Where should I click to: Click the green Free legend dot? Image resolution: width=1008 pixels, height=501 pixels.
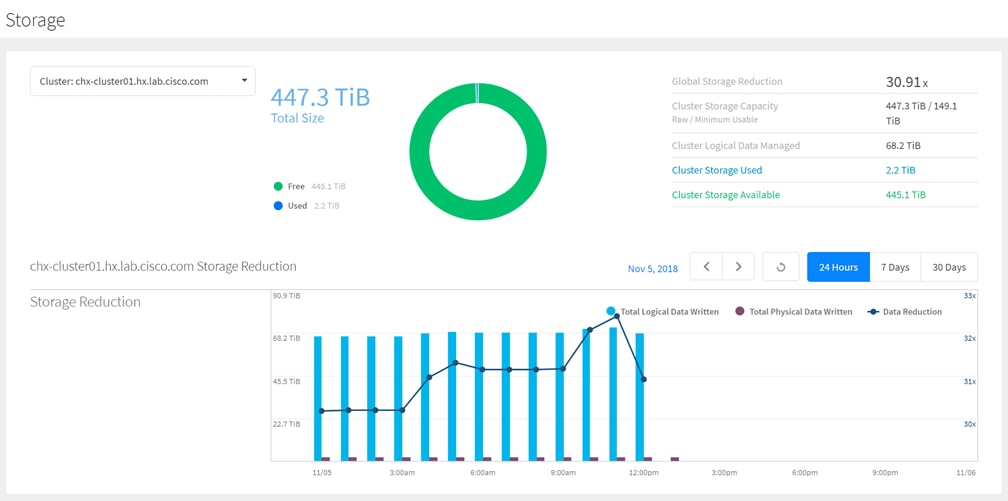[278, 187]
